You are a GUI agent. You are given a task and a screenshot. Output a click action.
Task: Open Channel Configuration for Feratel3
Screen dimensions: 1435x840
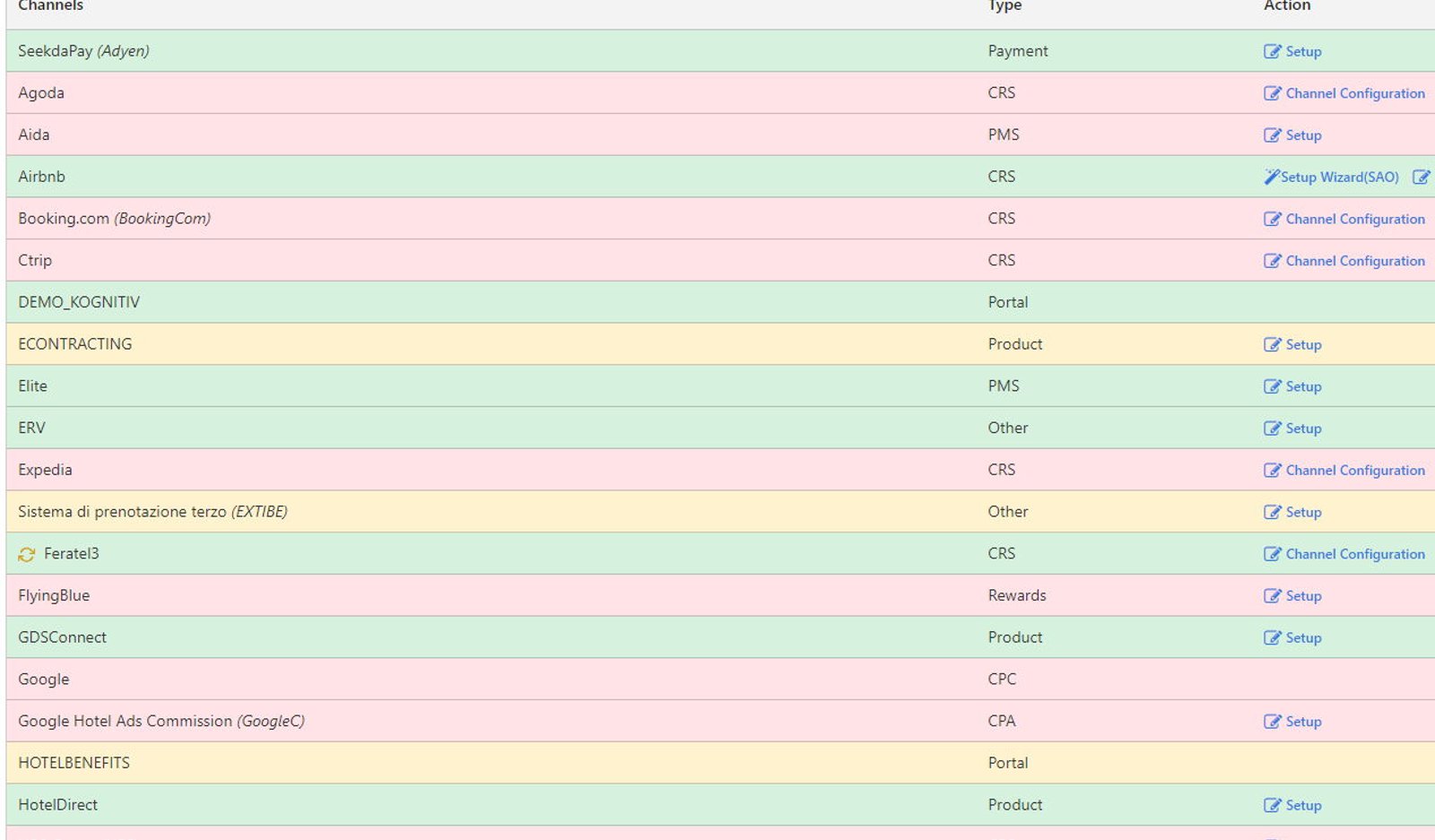click(1355, 554)
